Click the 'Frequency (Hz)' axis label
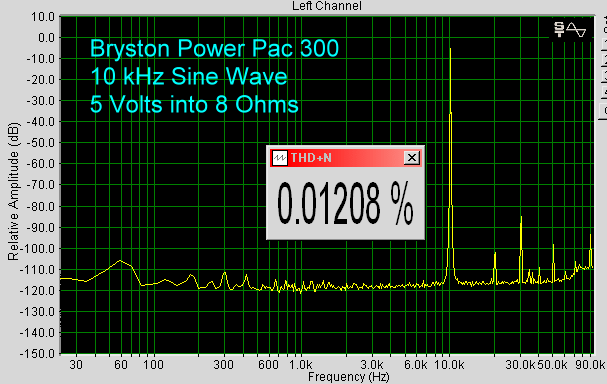Viewport: 607px width, 384px height. coord(348,377)
